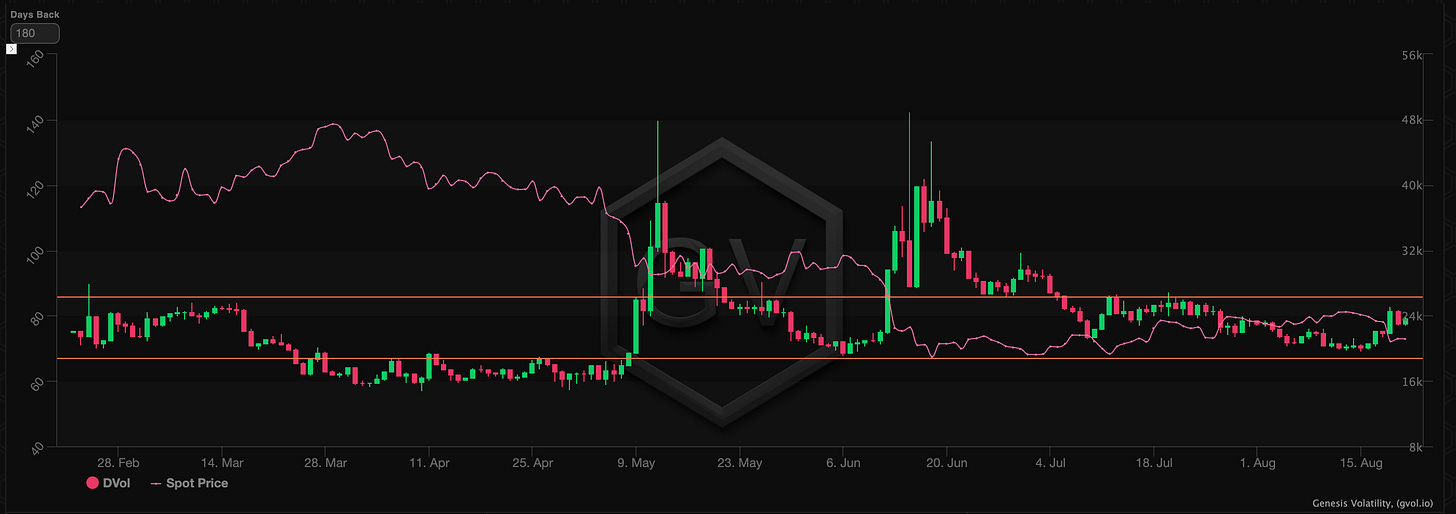Click the '8k' price axis label

(x=1415, y=447)
